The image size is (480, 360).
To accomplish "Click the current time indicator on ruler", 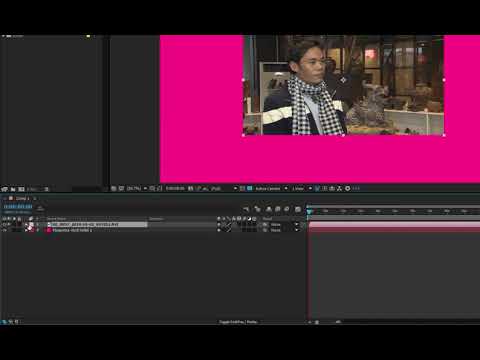I will [310, 211].
